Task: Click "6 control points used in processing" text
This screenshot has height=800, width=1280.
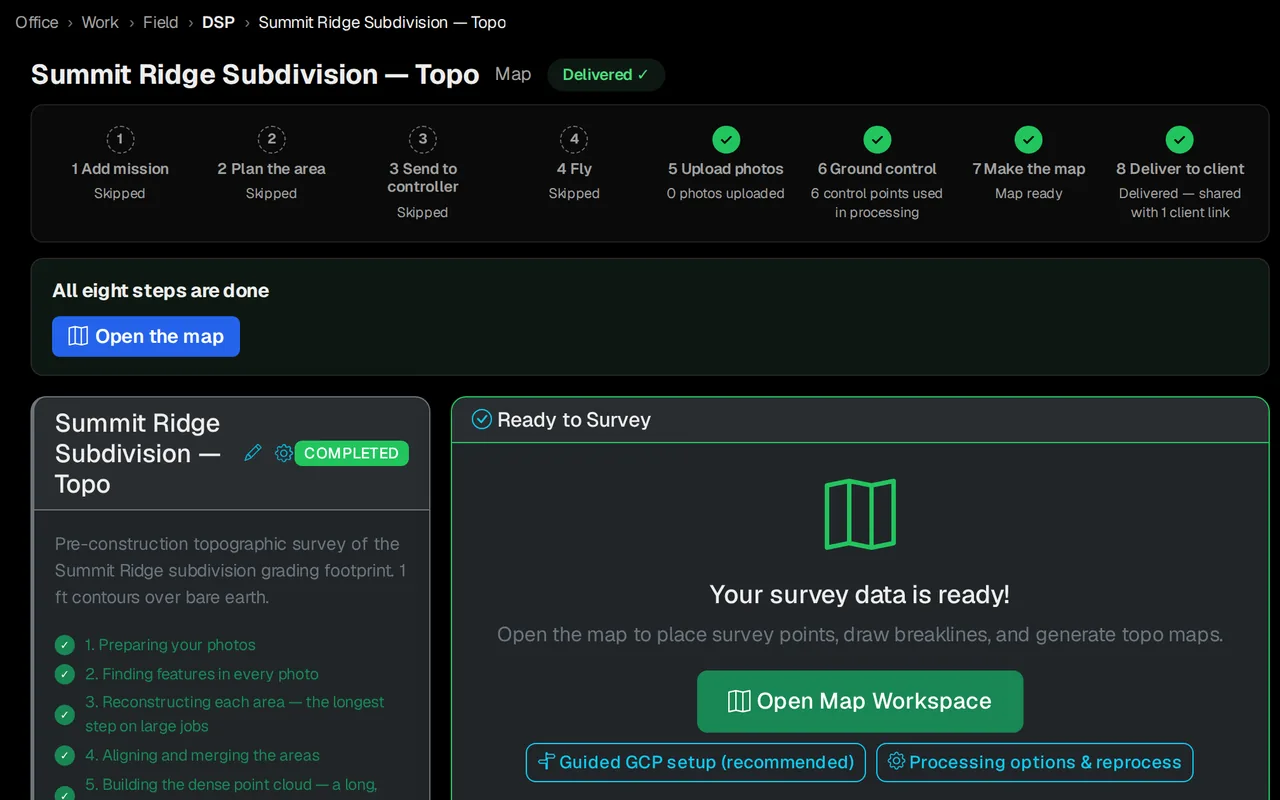Action: pos(877,203)
